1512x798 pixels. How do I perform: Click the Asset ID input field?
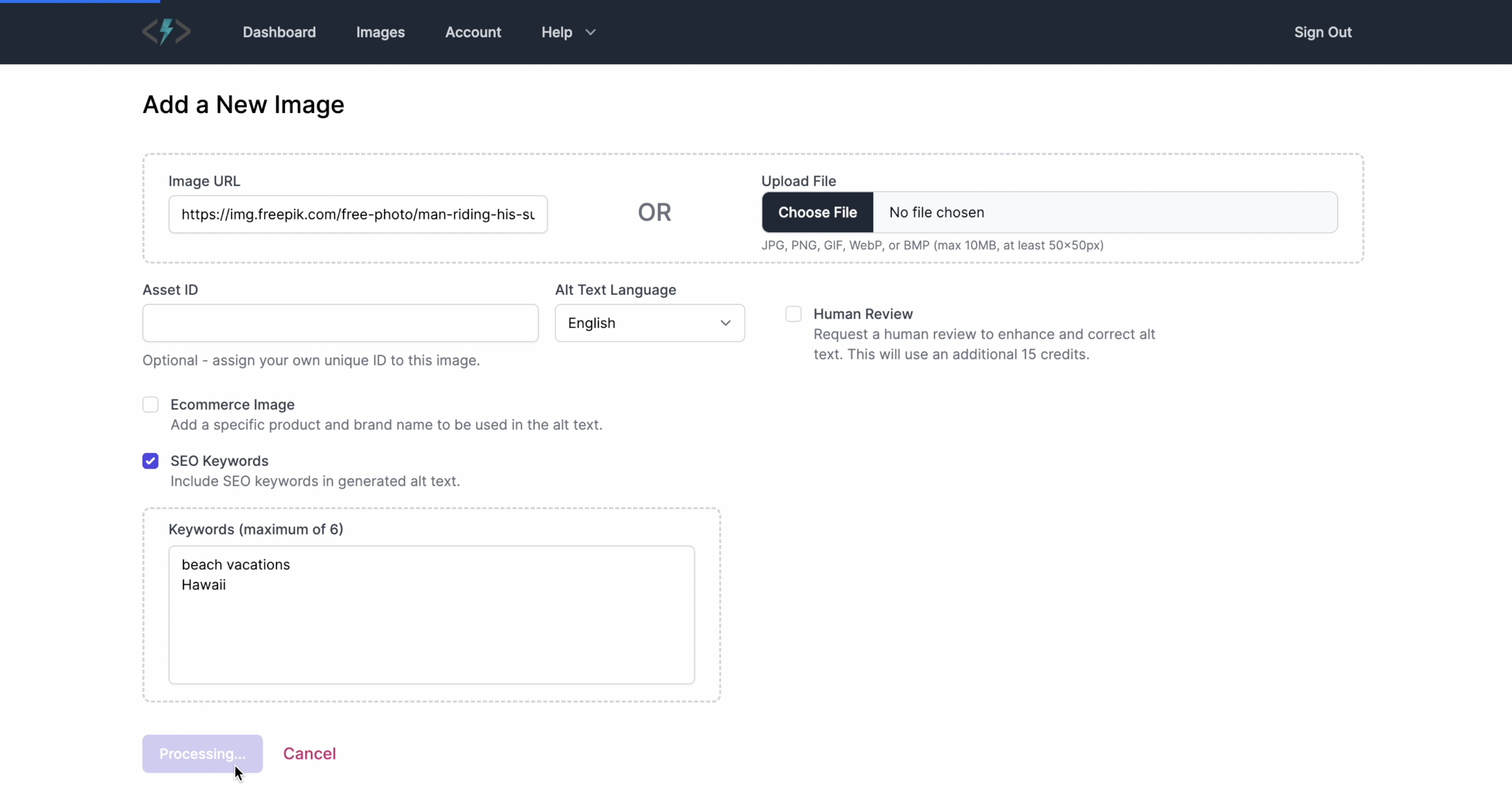[x=340, y=322]
